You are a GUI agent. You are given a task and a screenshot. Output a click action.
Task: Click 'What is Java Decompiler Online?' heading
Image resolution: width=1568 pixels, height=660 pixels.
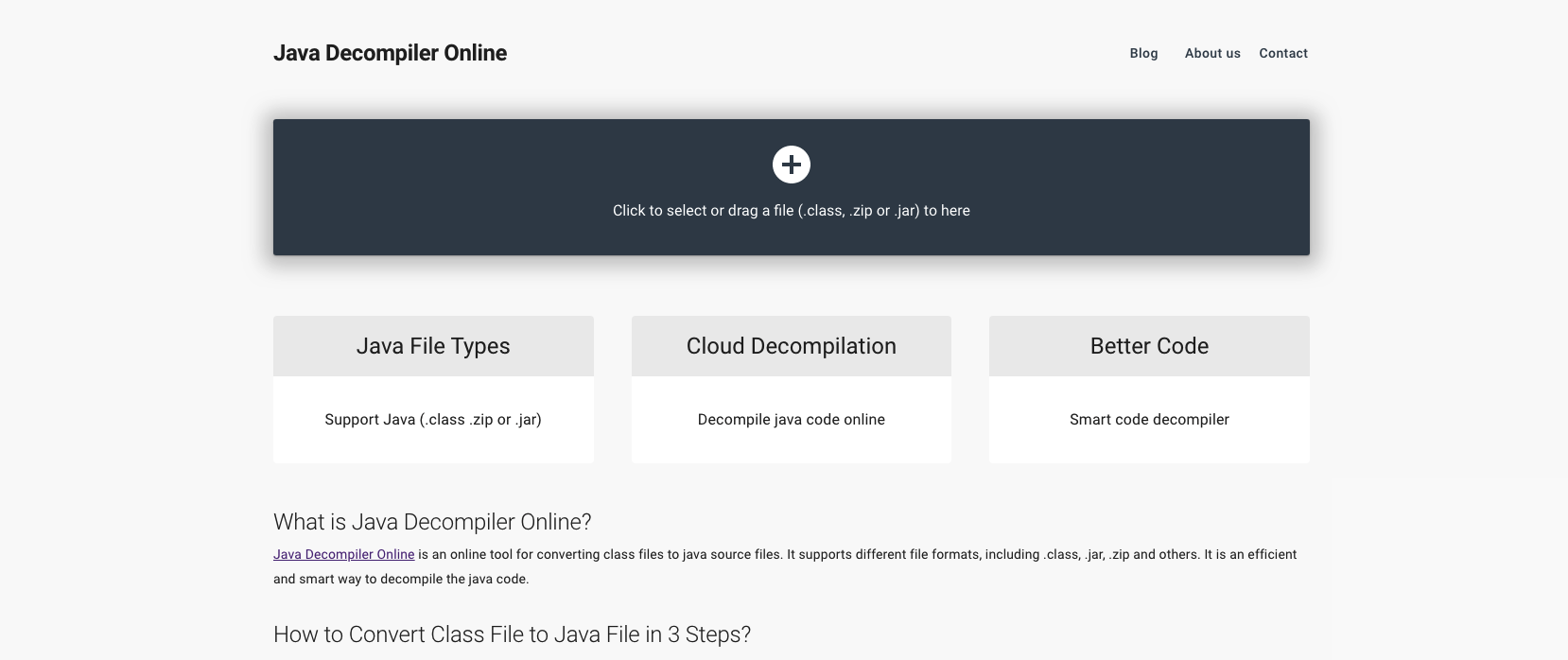tap(432, 522)
